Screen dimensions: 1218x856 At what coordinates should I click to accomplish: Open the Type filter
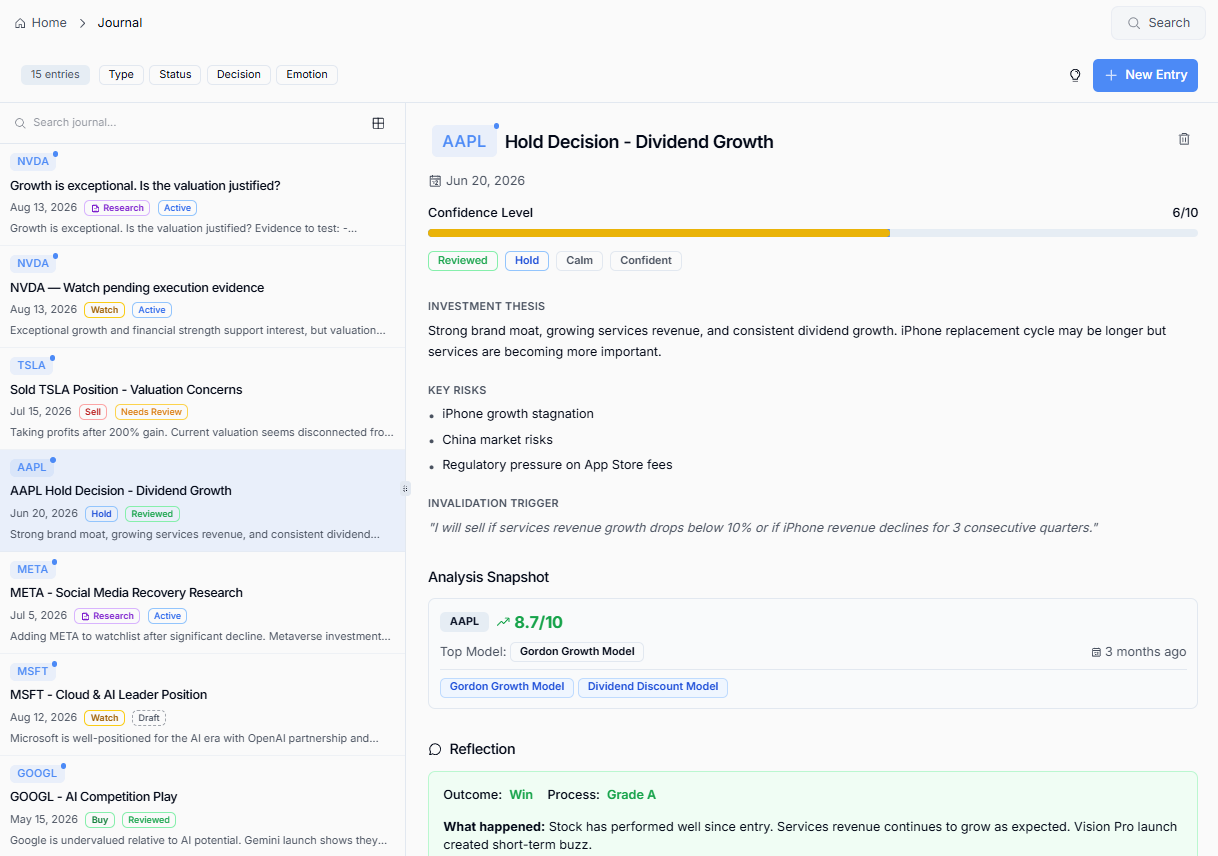[121, 75]
